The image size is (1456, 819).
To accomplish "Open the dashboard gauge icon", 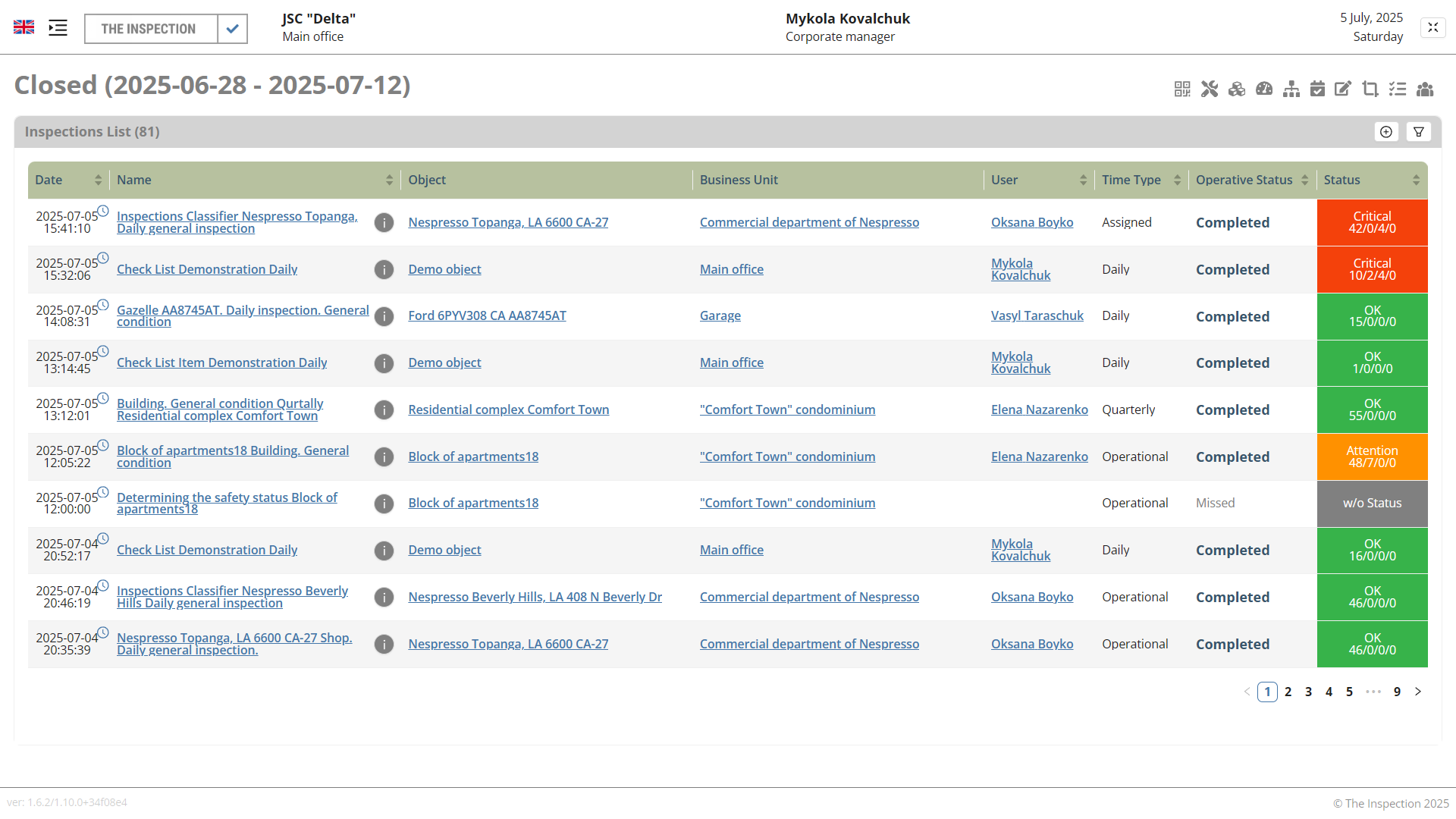I will (1264, 89).
